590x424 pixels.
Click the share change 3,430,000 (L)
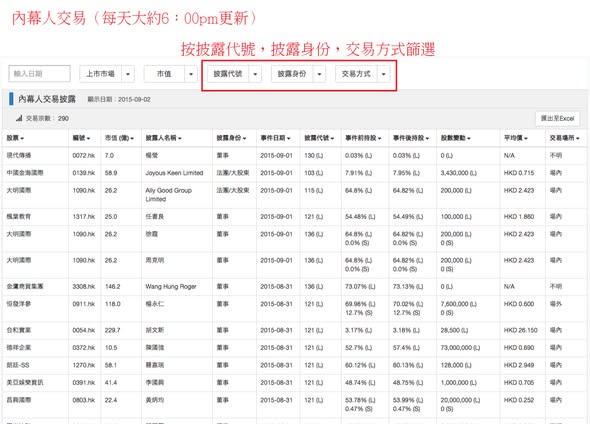(459, 173)
